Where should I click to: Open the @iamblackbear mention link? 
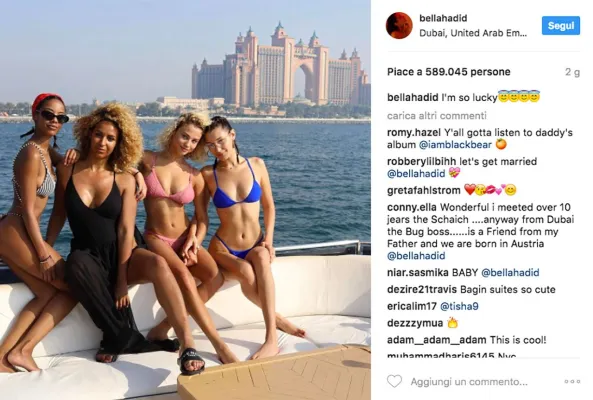tap(455, 145)
